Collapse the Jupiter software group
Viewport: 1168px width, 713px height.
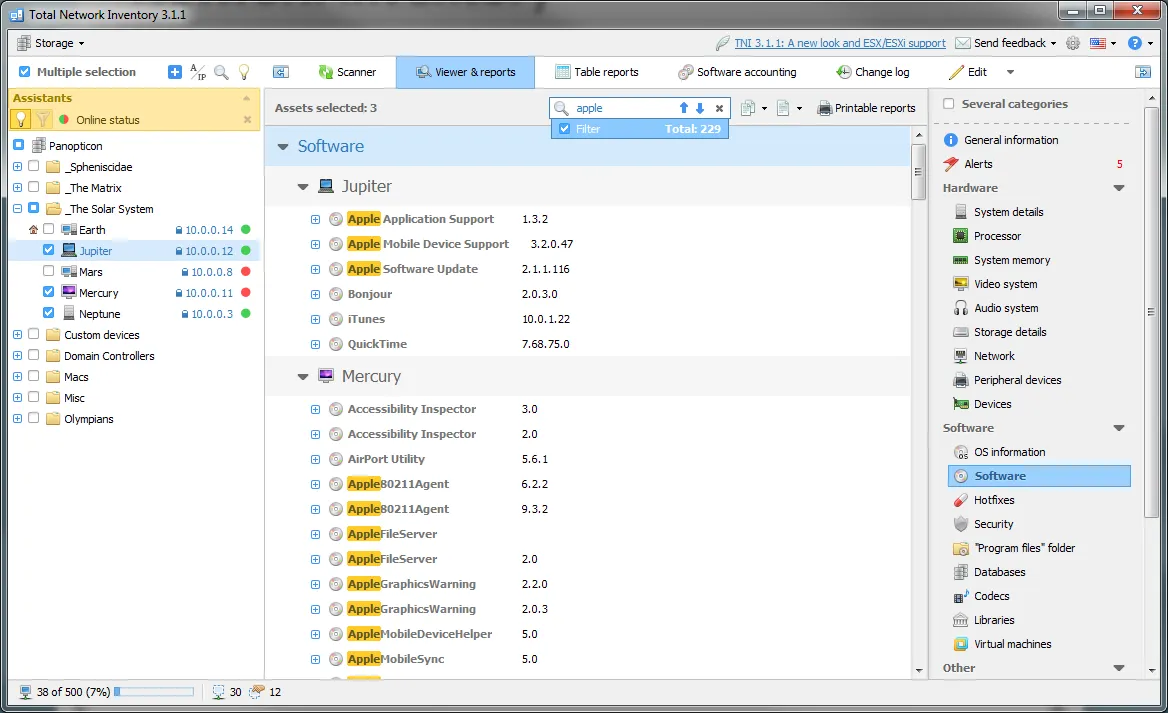coord(303,186)
